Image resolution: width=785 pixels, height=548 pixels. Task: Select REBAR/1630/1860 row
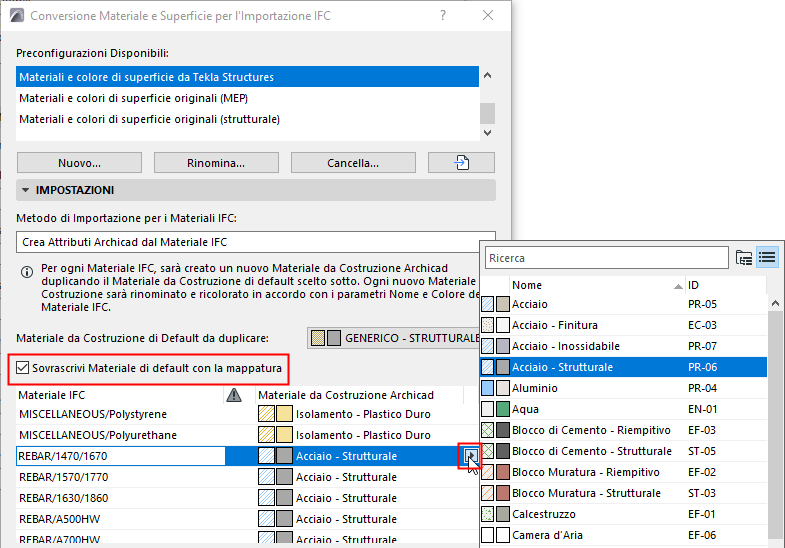click(247, 498)
